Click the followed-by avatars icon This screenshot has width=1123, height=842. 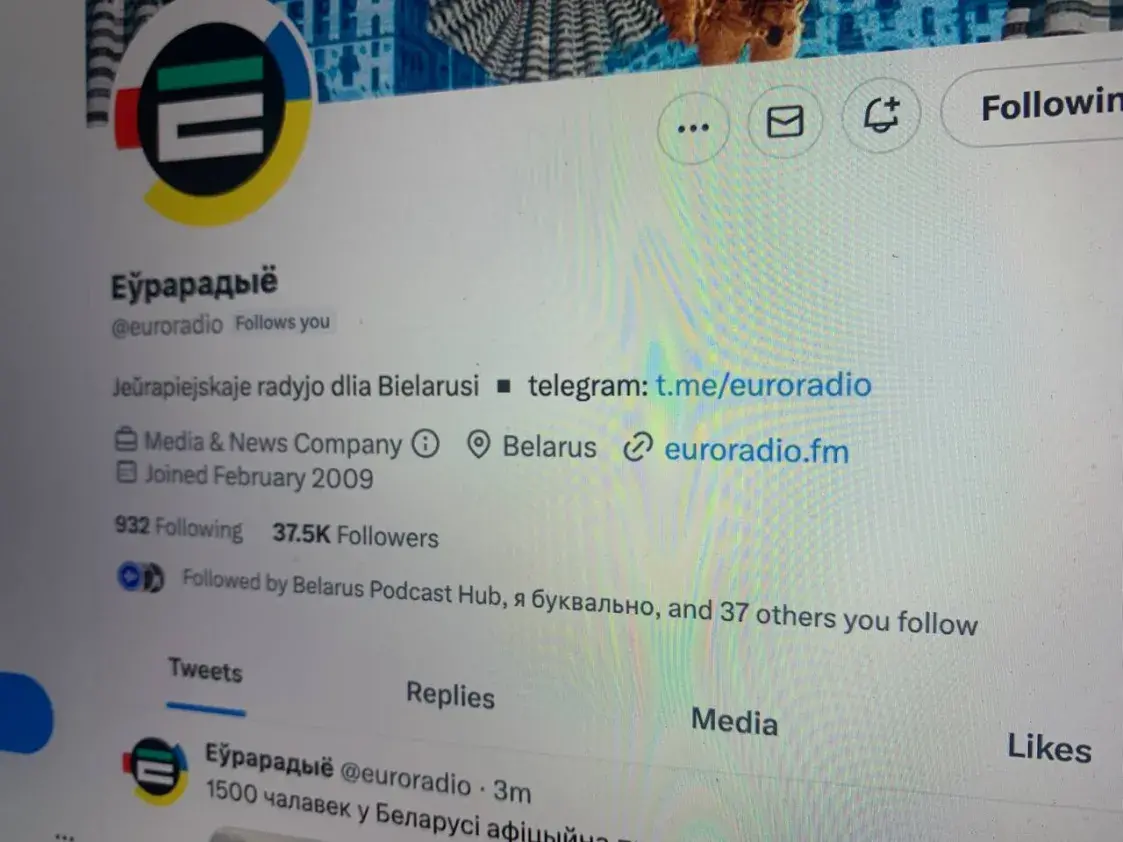140,577
